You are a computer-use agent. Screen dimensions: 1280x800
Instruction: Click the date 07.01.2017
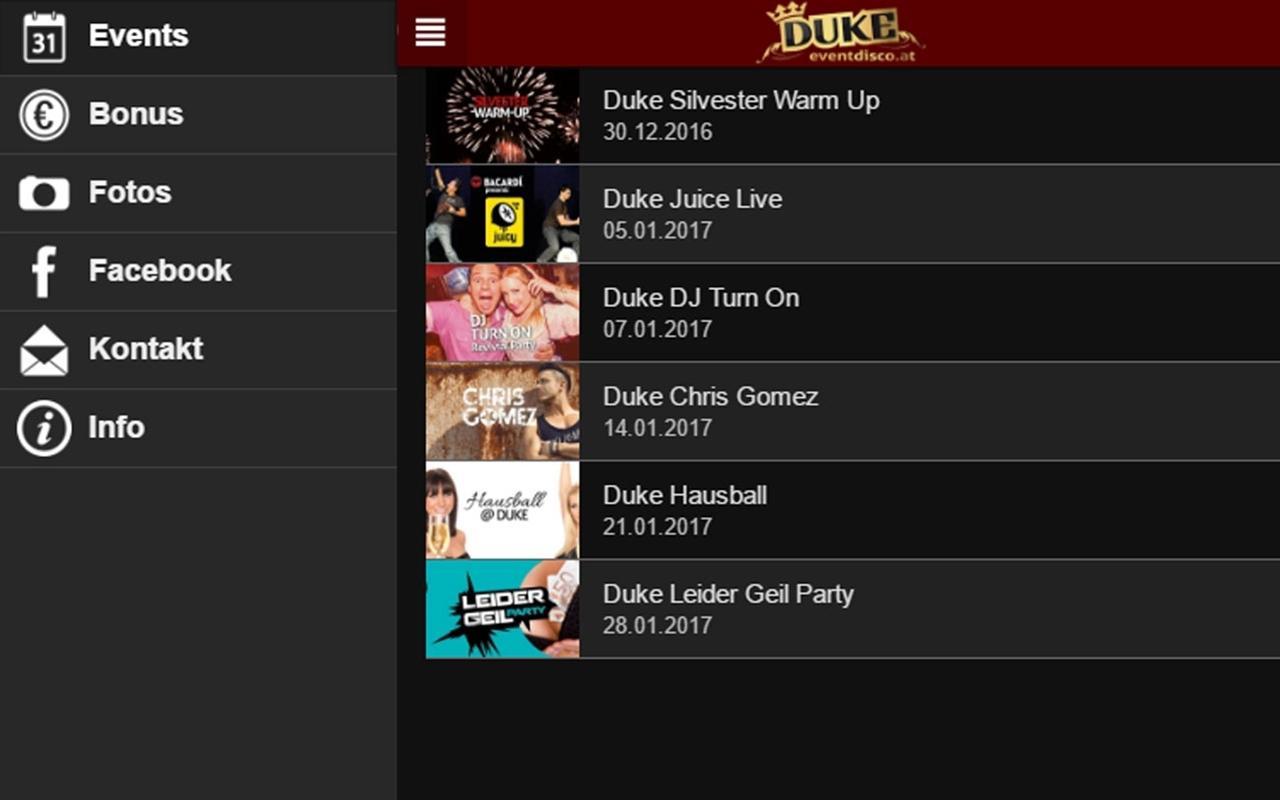click(657, 329)
